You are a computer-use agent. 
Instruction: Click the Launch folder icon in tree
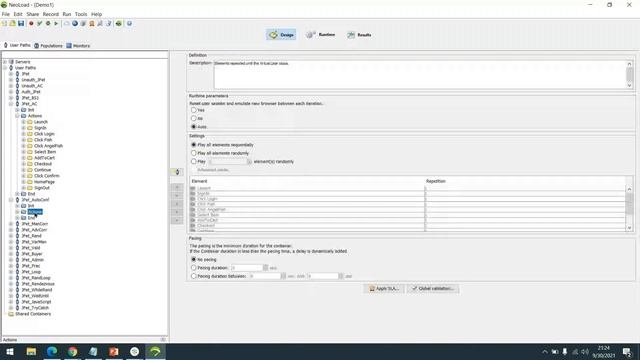click(30, 122)
